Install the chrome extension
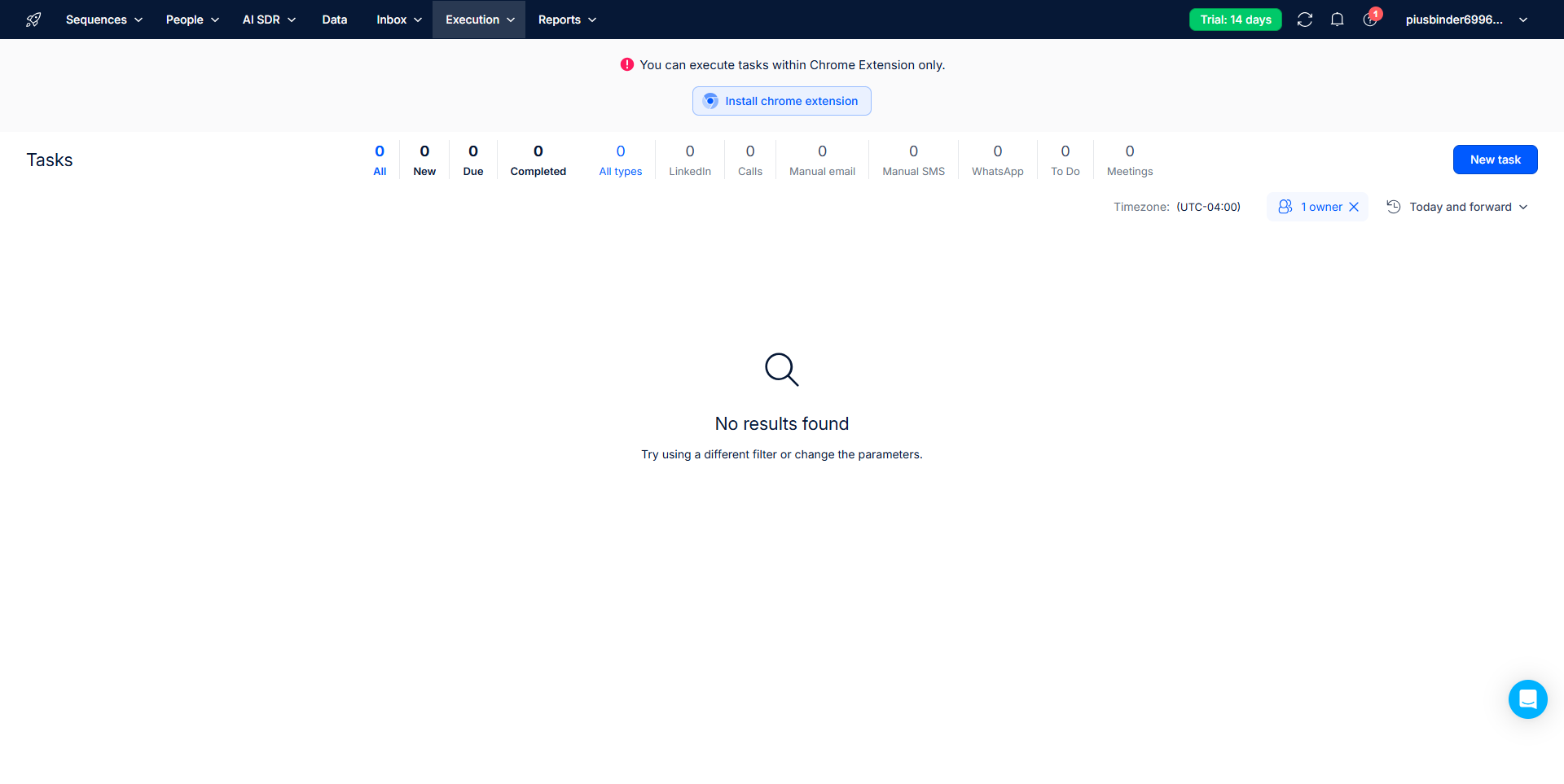This screenshot has height=784, width=1564. click(x=781, y=101)
